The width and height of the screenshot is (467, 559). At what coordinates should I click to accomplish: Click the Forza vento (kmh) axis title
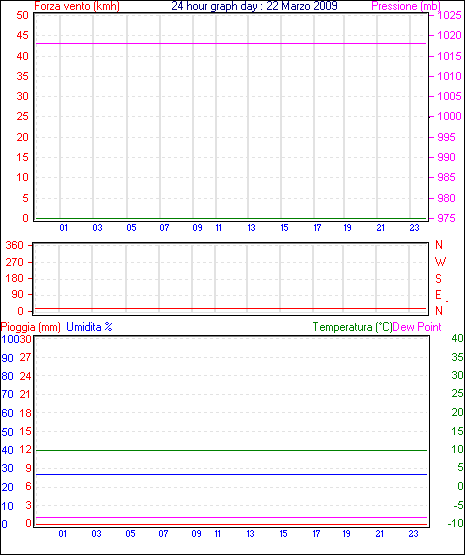pos(77,6)
